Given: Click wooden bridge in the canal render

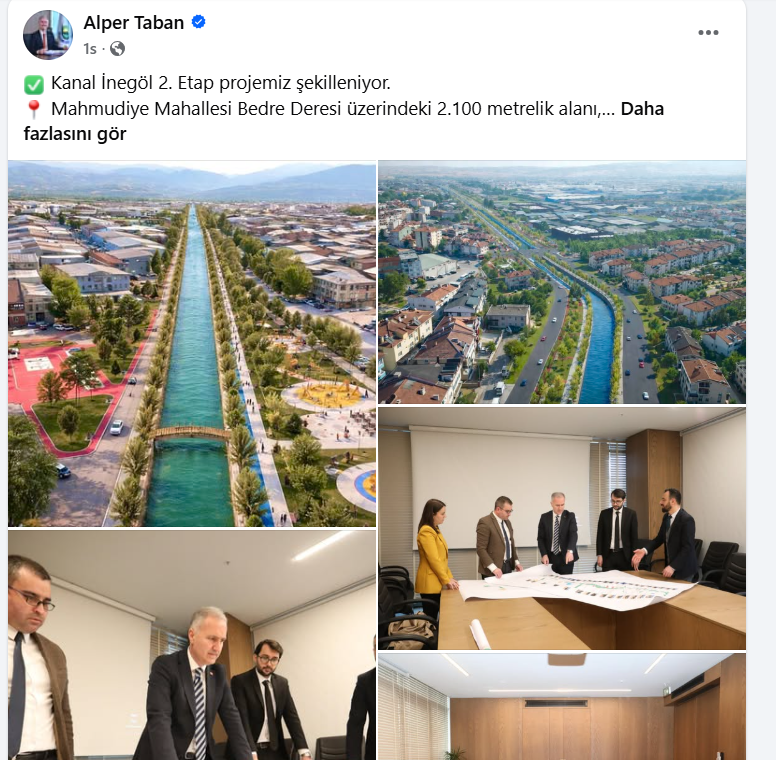Looking at the screenshot, I should click(192, 434).
